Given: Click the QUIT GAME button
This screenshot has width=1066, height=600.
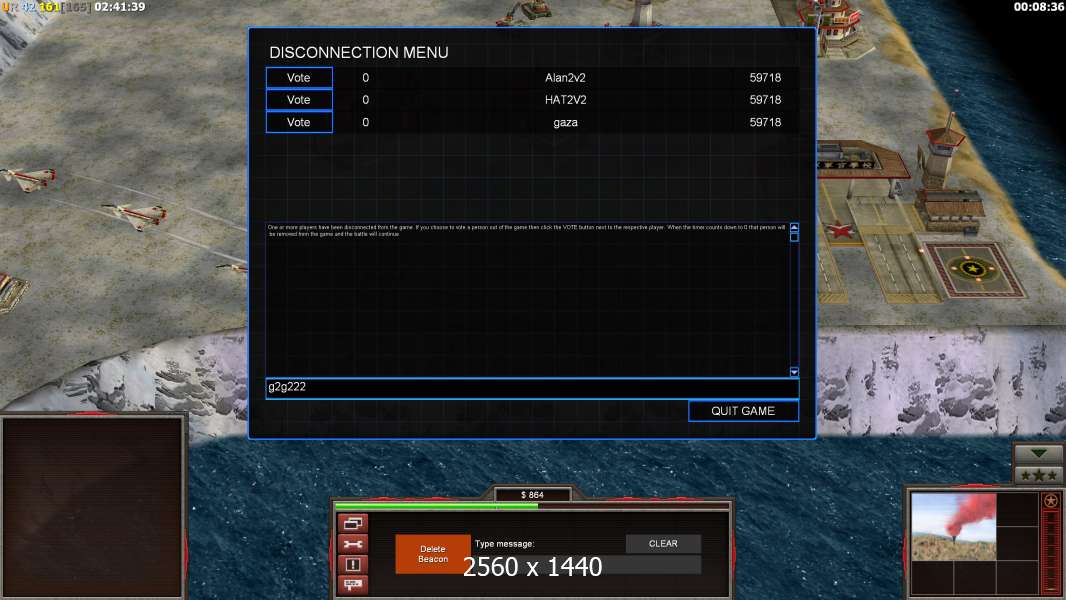Looking at the screenshot, I should [x=743, y=411].
